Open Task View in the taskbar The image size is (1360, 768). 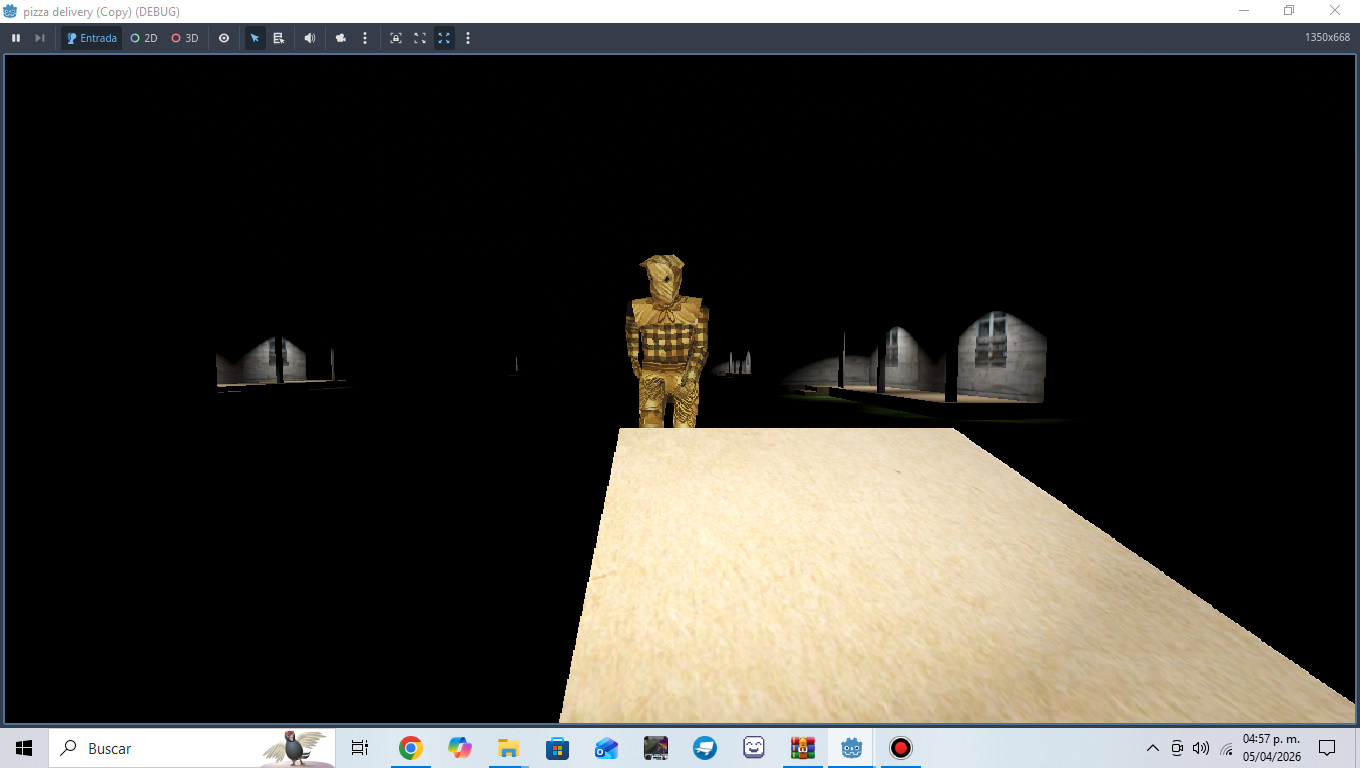(360, 748)
